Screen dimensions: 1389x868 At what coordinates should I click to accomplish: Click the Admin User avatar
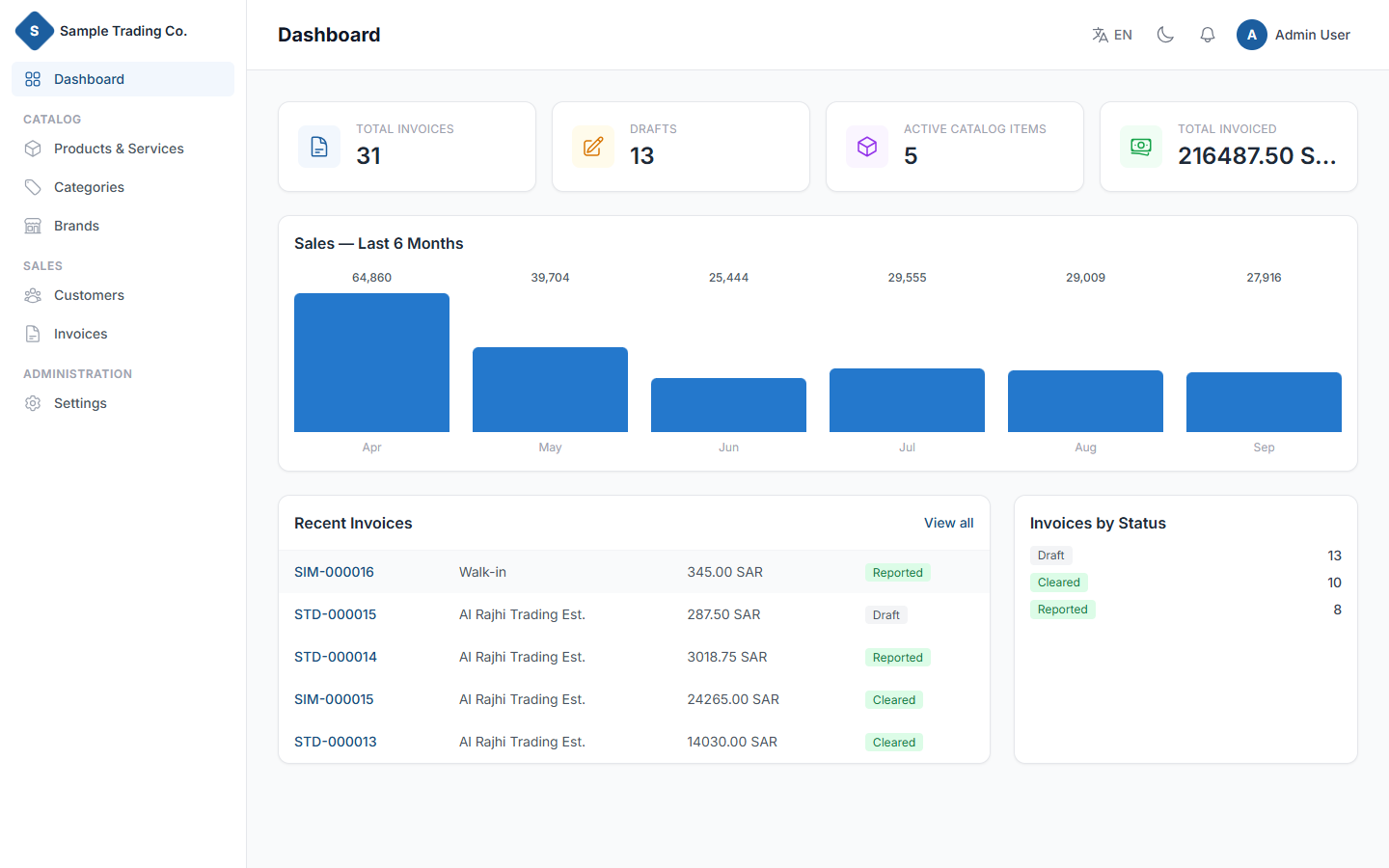coord(1252,35)
